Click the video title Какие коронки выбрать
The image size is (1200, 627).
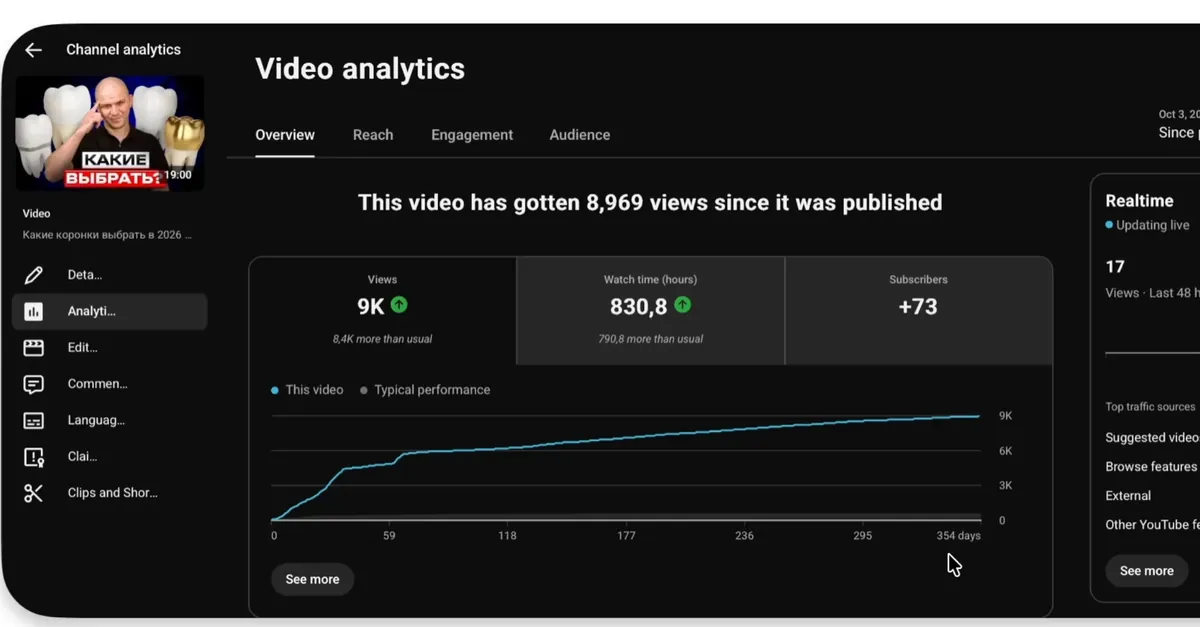[x=107, y=235]
